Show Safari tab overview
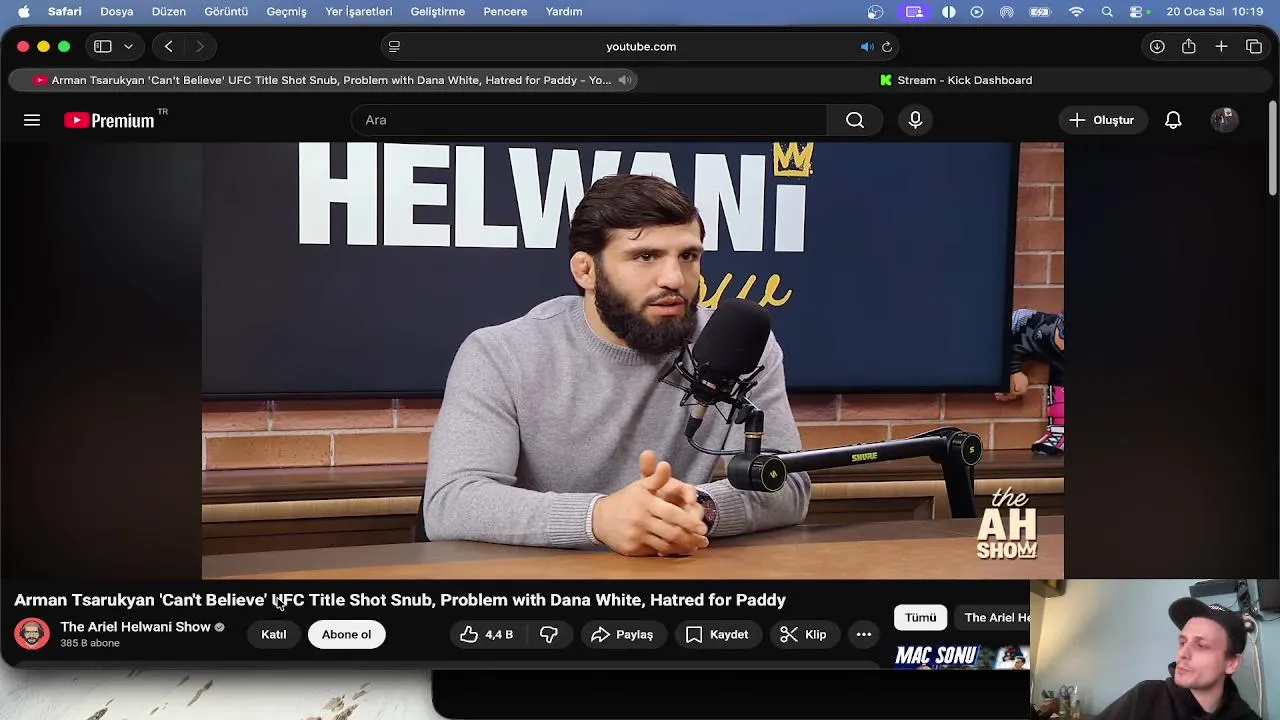The image size is (1280, 720). (1254, 46)
